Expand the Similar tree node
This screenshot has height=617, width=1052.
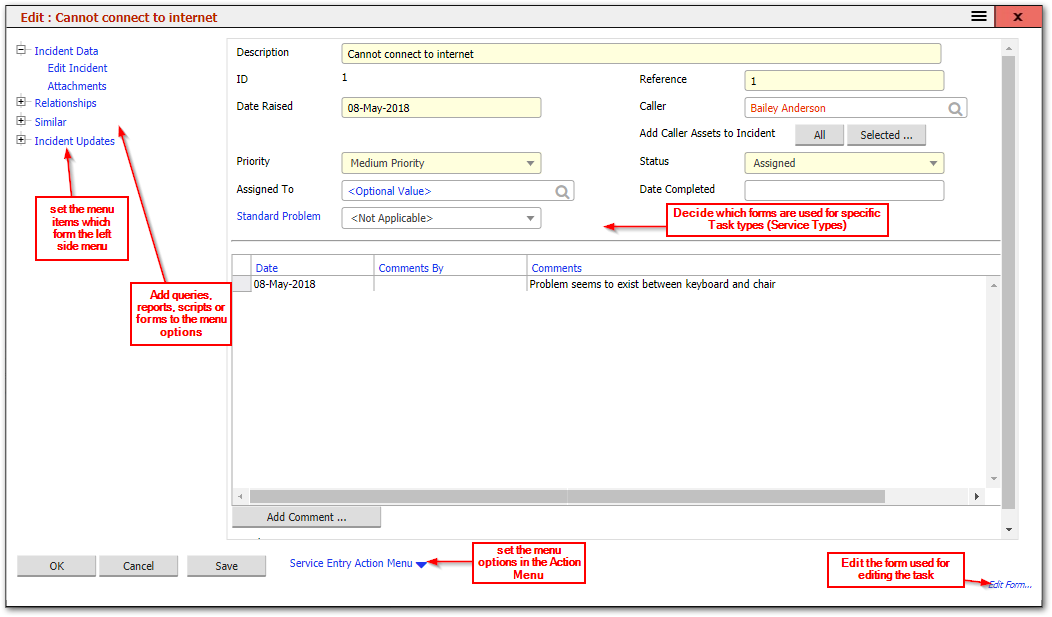tap(21, 122)
